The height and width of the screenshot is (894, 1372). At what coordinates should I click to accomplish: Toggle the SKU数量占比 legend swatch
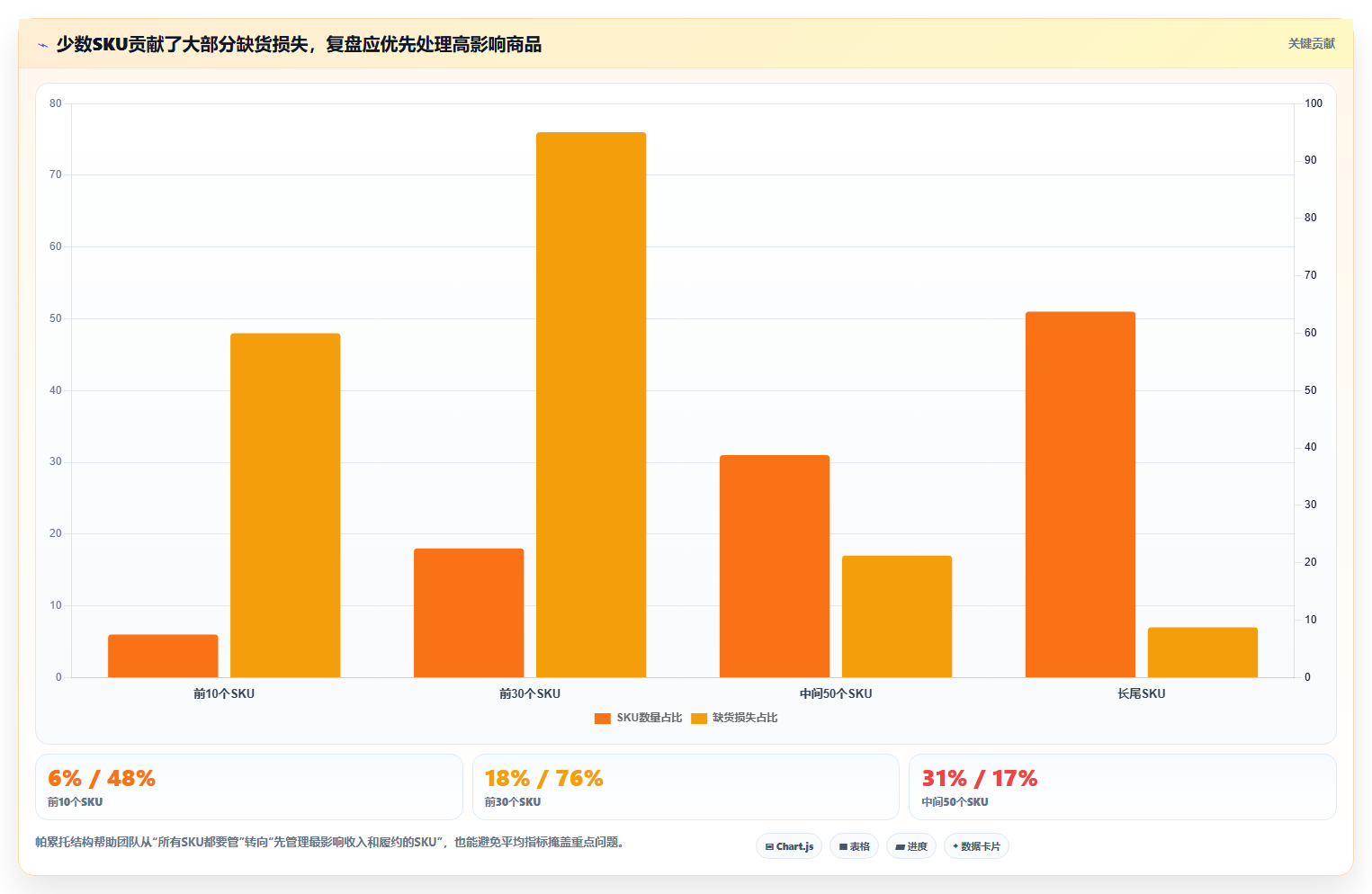click(603, 718)
